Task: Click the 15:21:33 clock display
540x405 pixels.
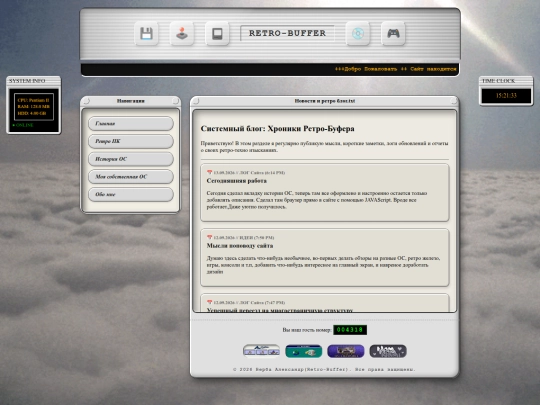Action: click(506, 96)
